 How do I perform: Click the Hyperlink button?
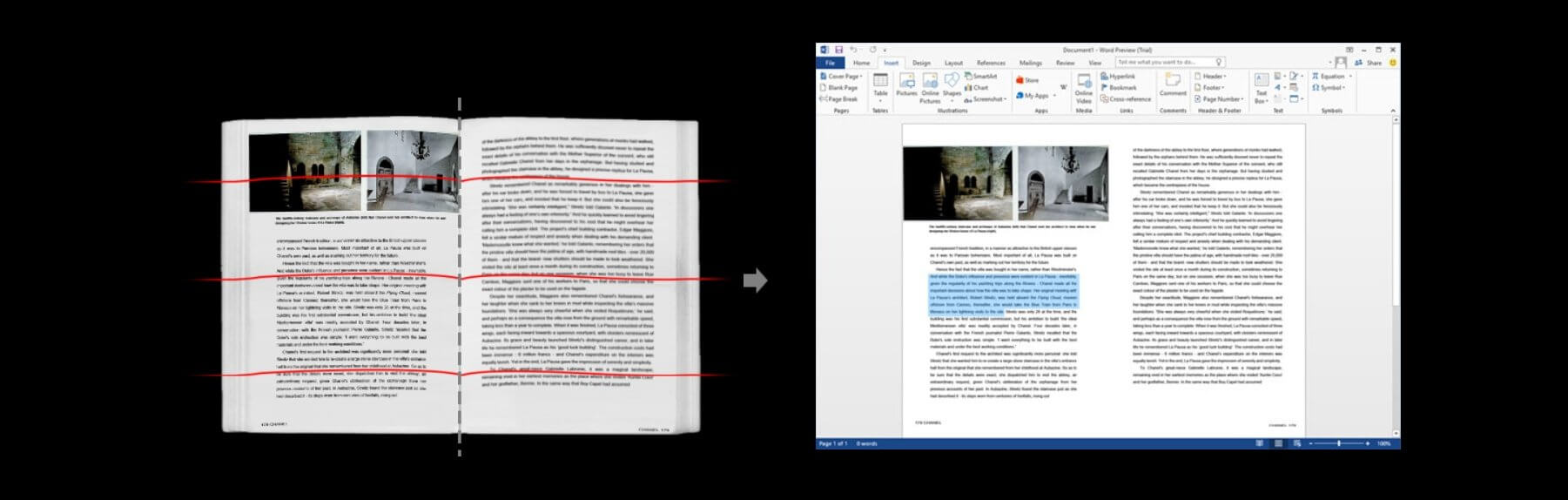1118,77
